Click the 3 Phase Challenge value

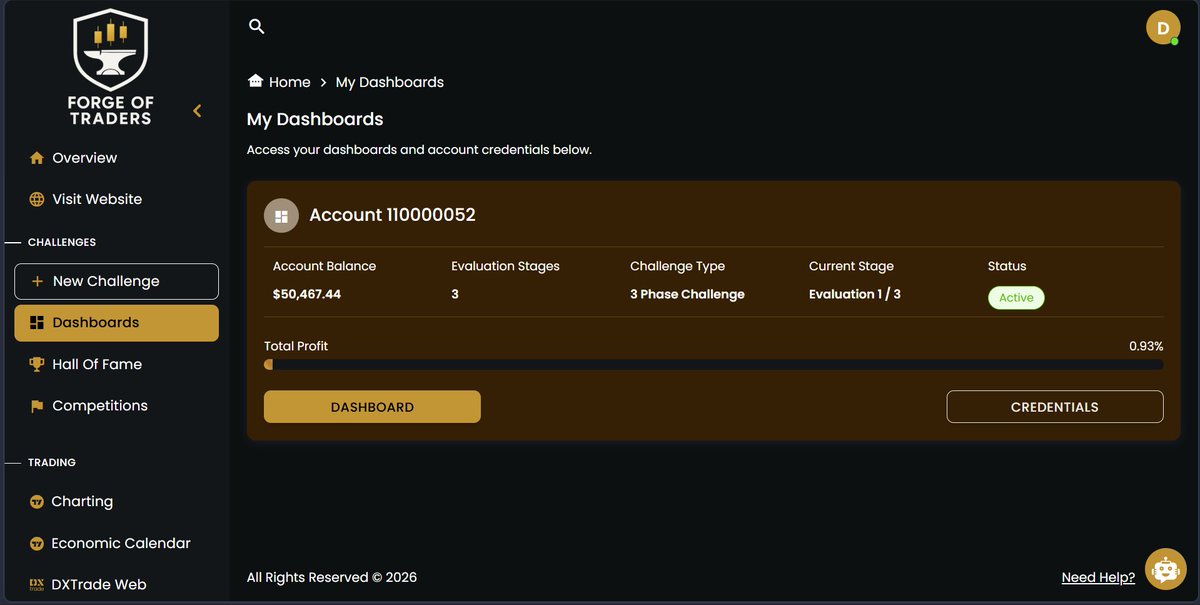coord(687,294)
